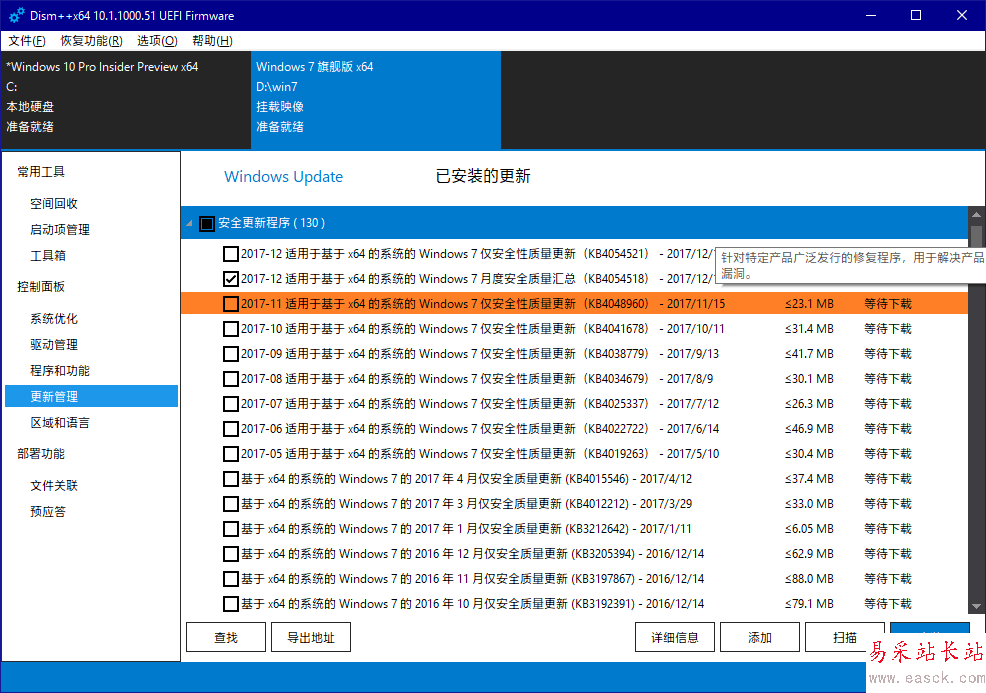Click the 添加 button
This screenshot has height=693, width=986.
[x=760, y=638]
